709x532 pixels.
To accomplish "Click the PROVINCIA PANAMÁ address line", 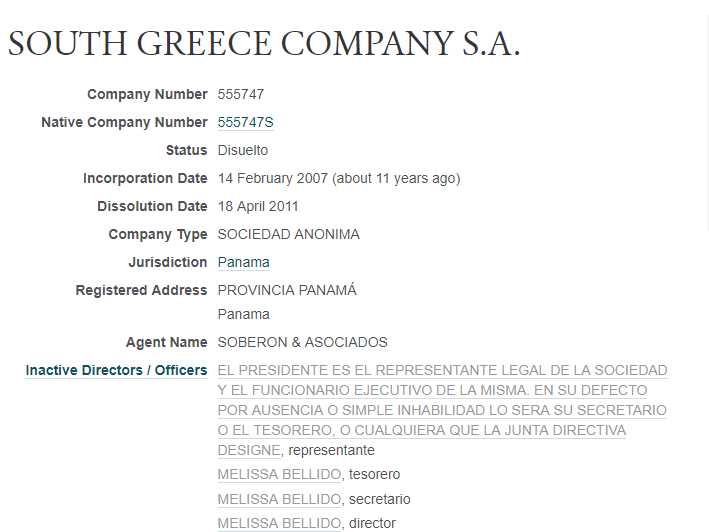I will click(287, 290).
